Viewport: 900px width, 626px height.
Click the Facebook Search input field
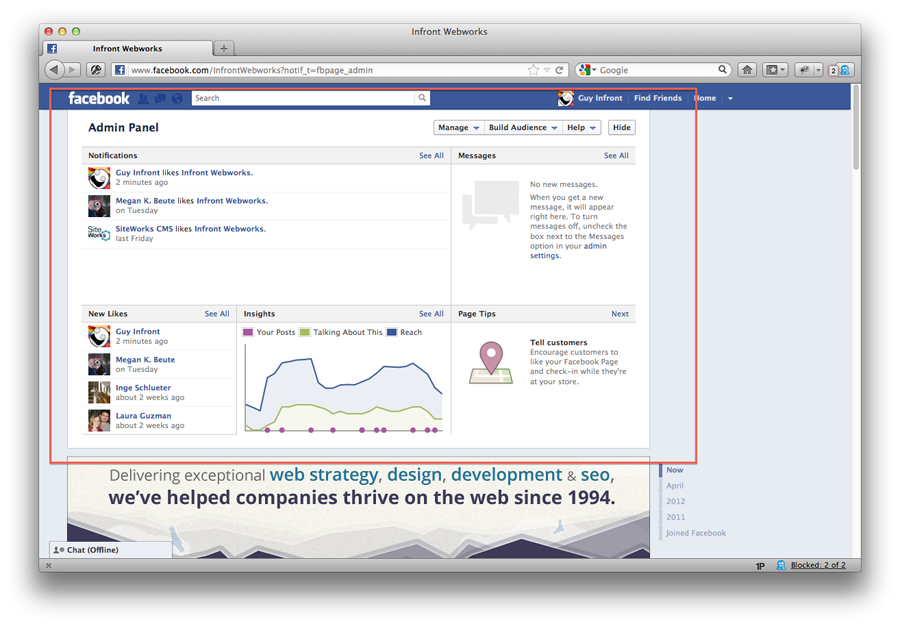click(303, 98)
